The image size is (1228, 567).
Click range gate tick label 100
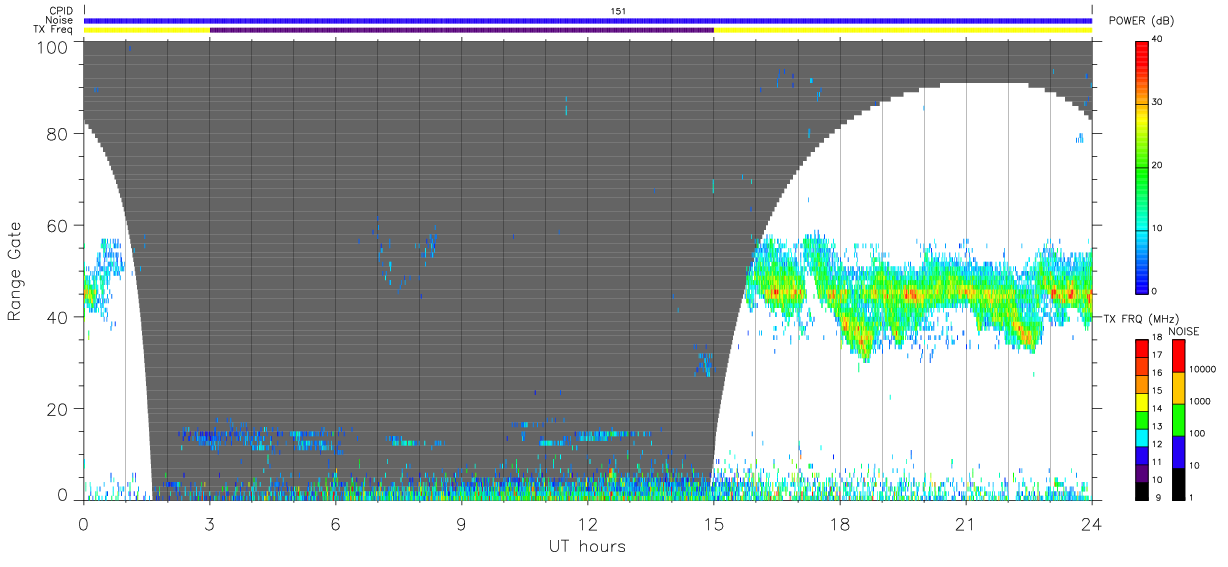[53, 46]
